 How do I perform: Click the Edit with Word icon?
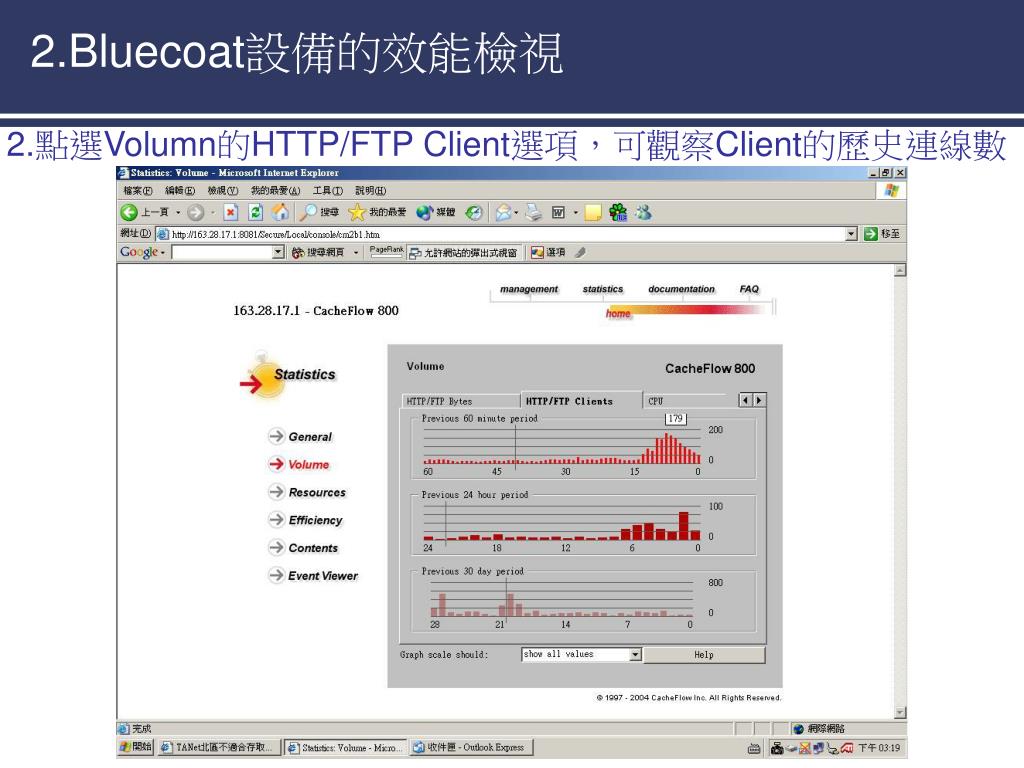point(558,212)
